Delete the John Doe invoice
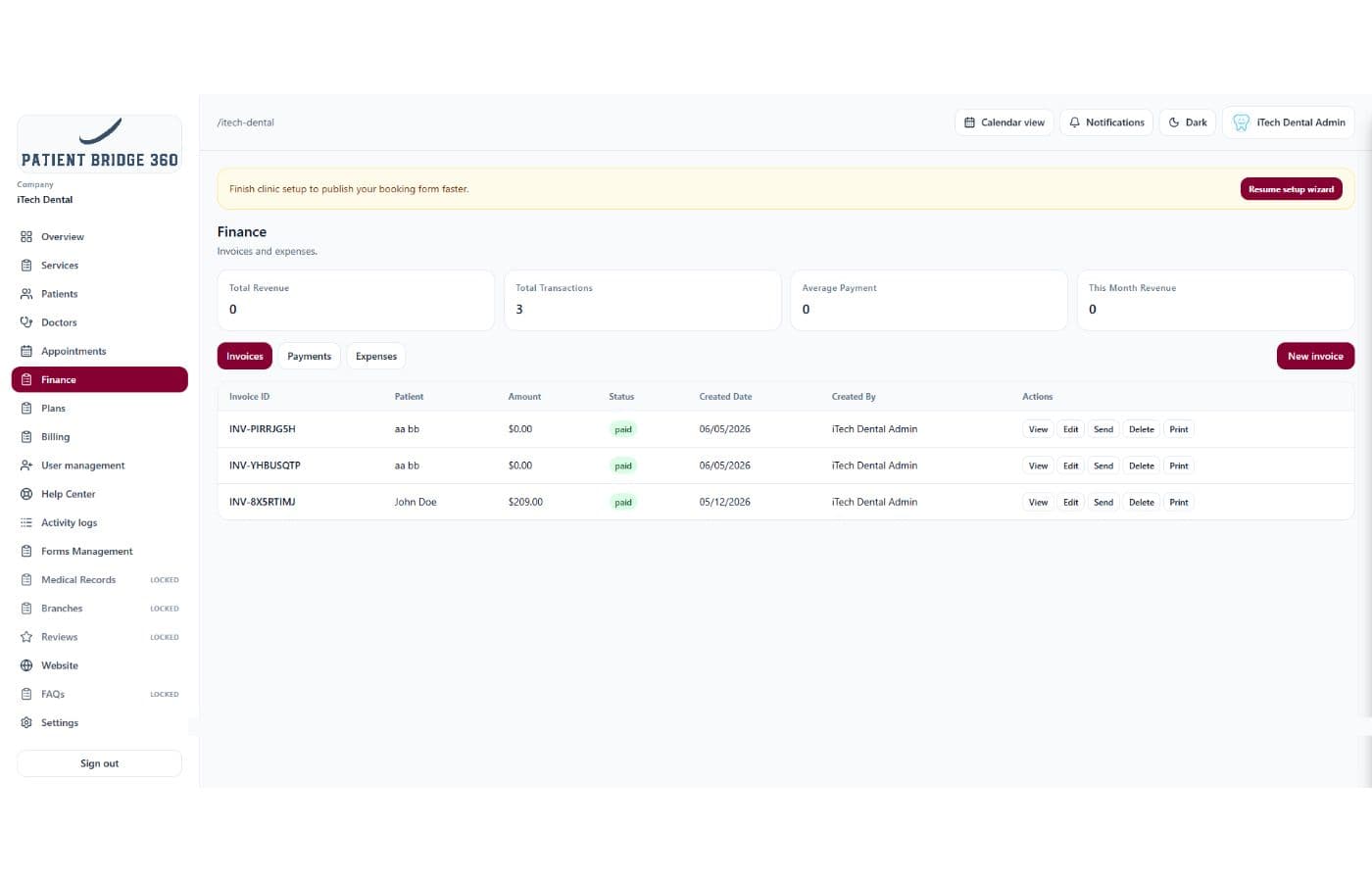The image size is (1372, 882). 1141,502
